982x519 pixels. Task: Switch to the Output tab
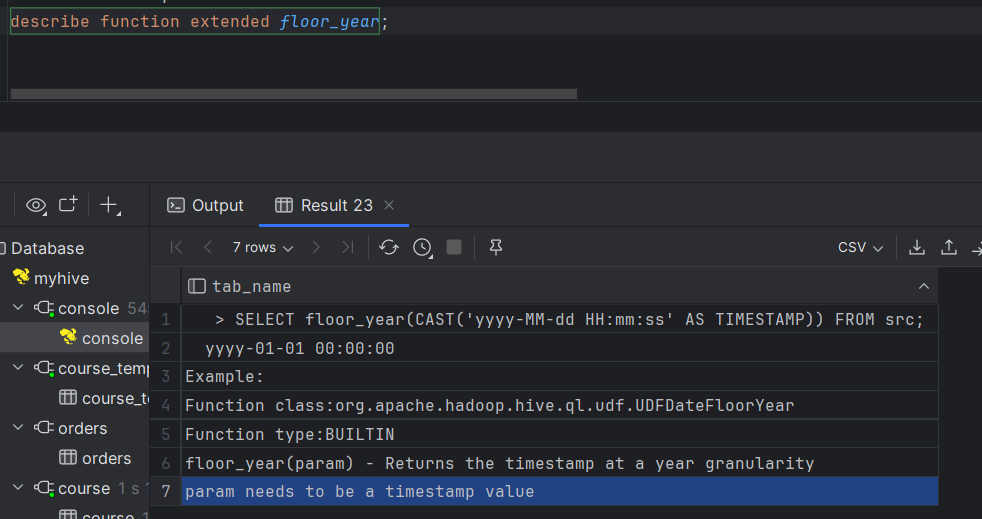(205, 205)
